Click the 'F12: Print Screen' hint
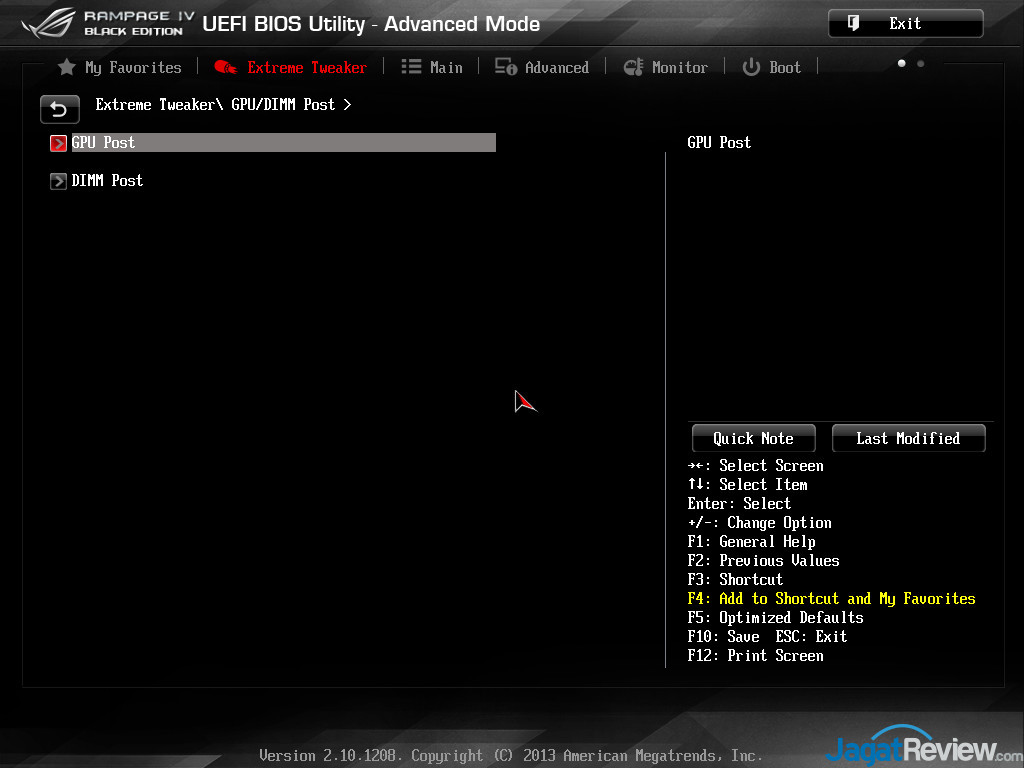This screenshot has height=768, width=1024. pyautogui.click(x=756, y=655)
